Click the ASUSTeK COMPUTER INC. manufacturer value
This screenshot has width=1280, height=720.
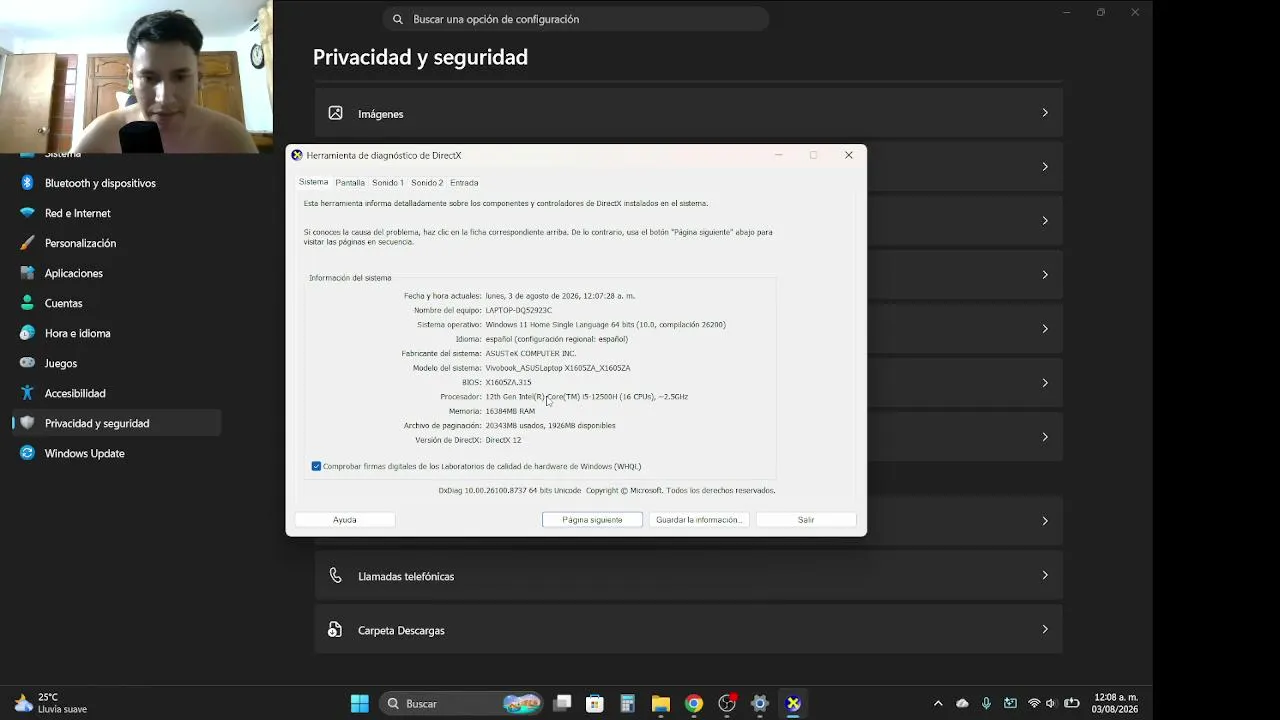coord(530,353)
